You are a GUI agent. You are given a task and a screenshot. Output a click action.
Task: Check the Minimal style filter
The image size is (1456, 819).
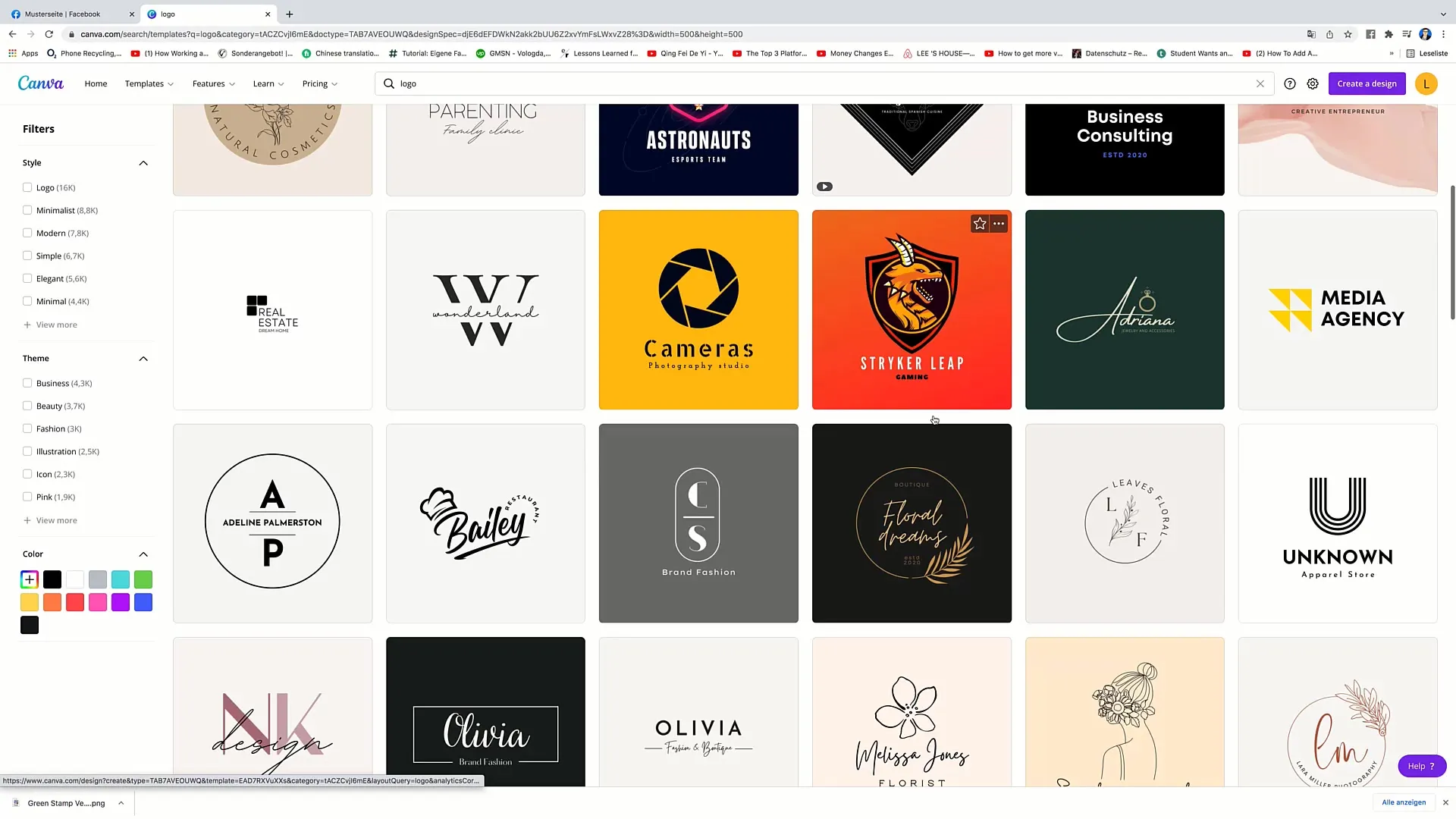pyautogui.click(x=27, y=301)
